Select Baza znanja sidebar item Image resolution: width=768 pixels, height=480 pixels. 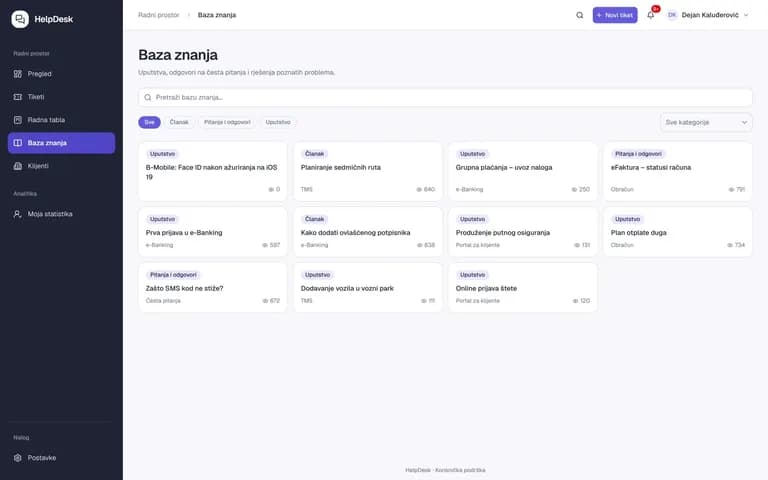tap(61, 143)
